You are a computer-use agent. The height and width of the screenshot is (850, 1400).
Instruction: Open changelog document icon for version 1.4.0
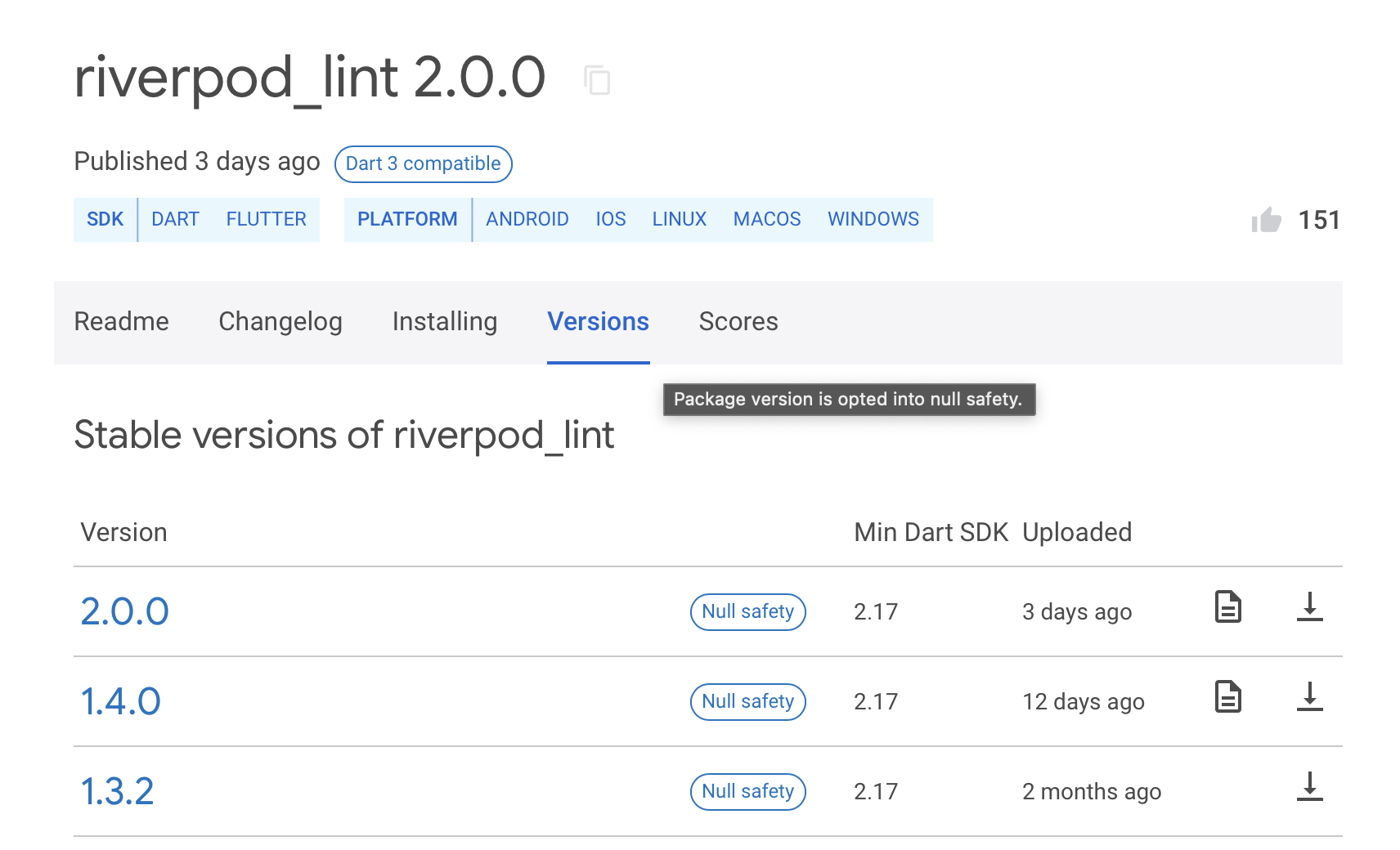pyautogui.click(x=1227, y=696)
